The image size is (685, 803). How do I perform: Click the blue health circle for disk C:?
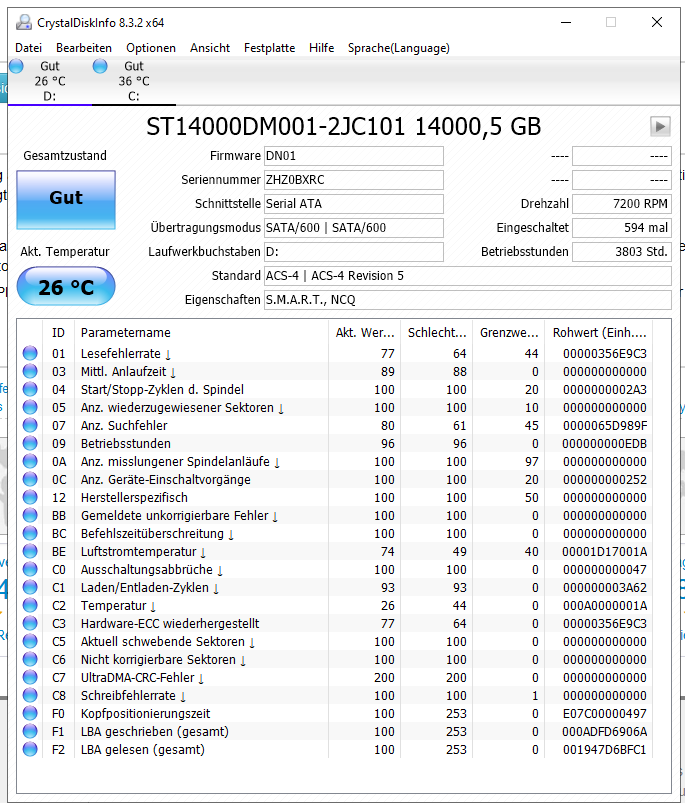pyautogui.click(x=100, y=66)
